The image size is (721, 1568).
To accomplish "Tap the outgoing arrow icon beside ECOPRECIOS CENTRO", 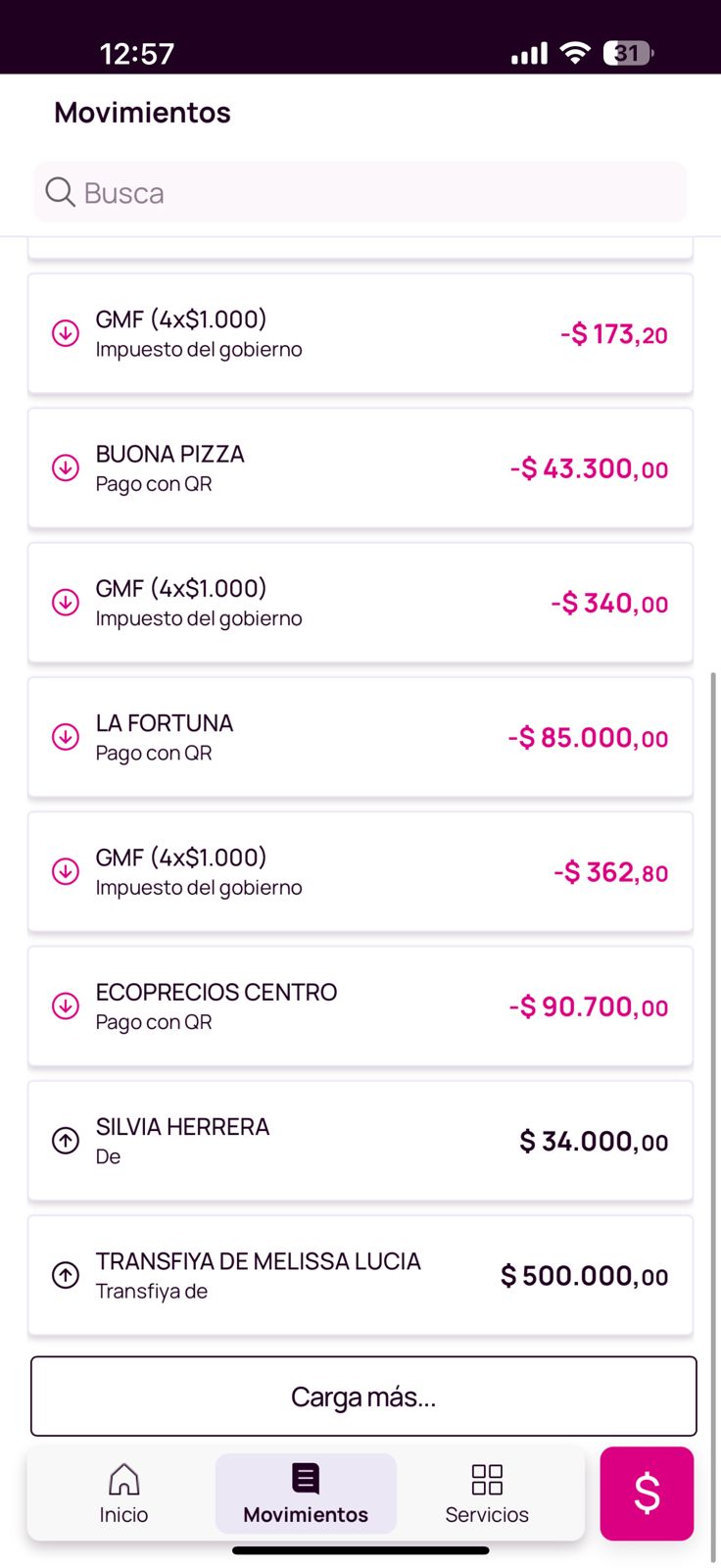I will tap(66, 1006).
